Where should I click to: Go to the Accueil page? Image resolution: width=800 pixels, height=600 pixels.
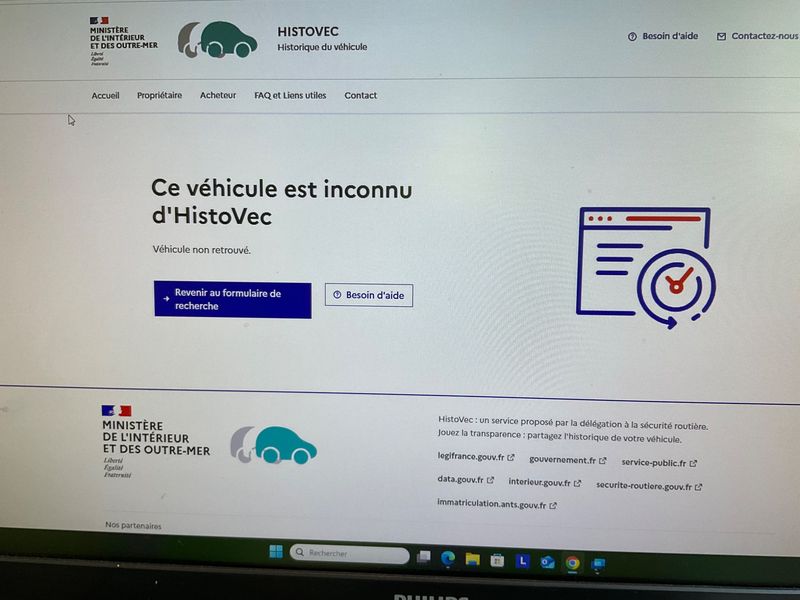coord(105,95)
